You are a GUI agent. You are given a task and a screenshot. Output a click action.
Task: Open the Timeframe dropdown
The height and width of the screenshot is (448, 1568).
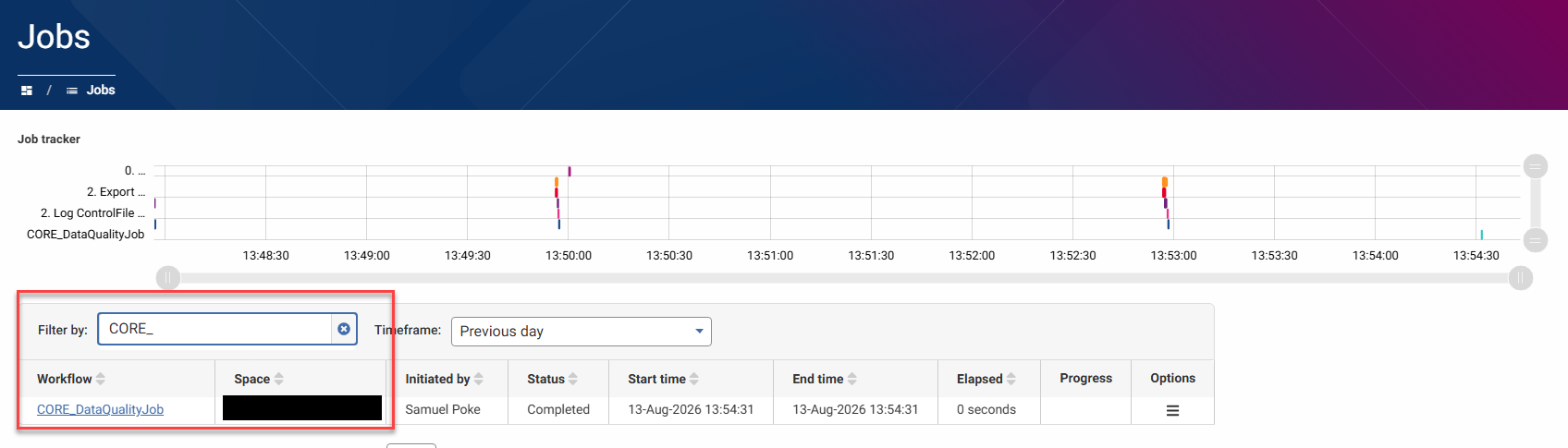click(x=581, y=332)
